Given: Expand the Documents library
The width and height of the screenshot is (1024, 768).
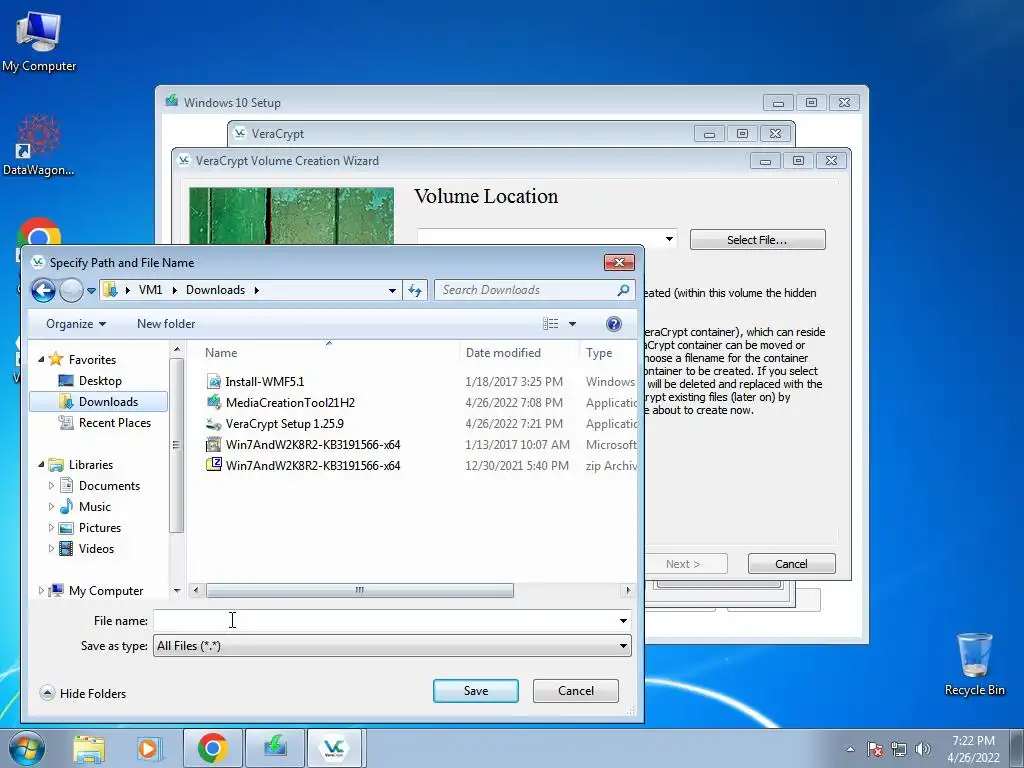Looking at the screenshot, I should tap(51, 486).
